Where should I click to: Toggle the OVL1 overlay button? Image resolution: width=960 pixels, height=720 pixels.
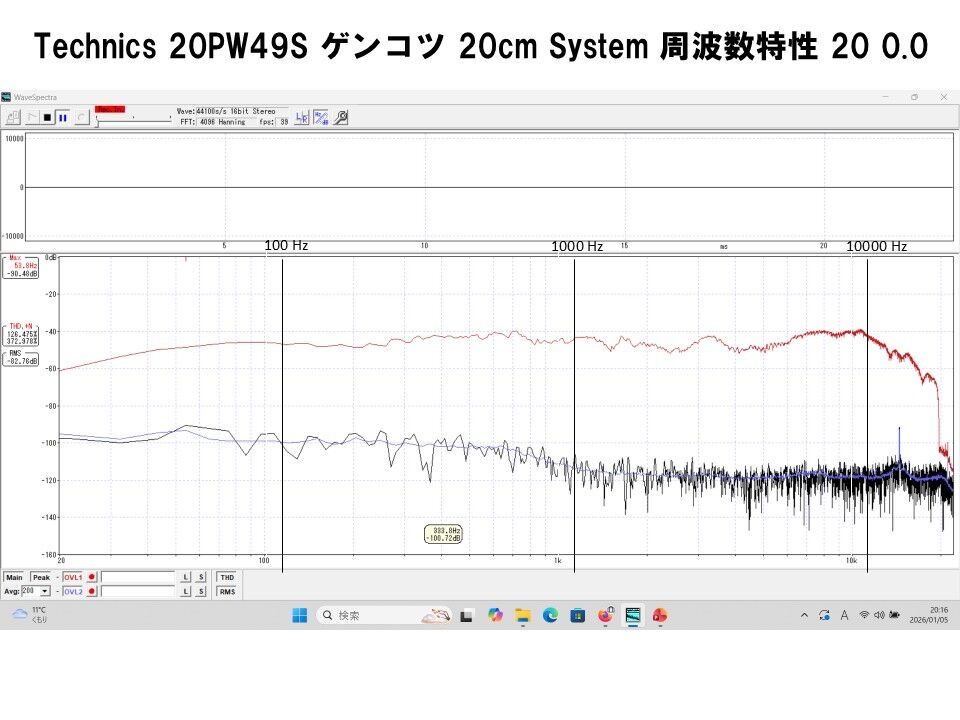point(73,577)
